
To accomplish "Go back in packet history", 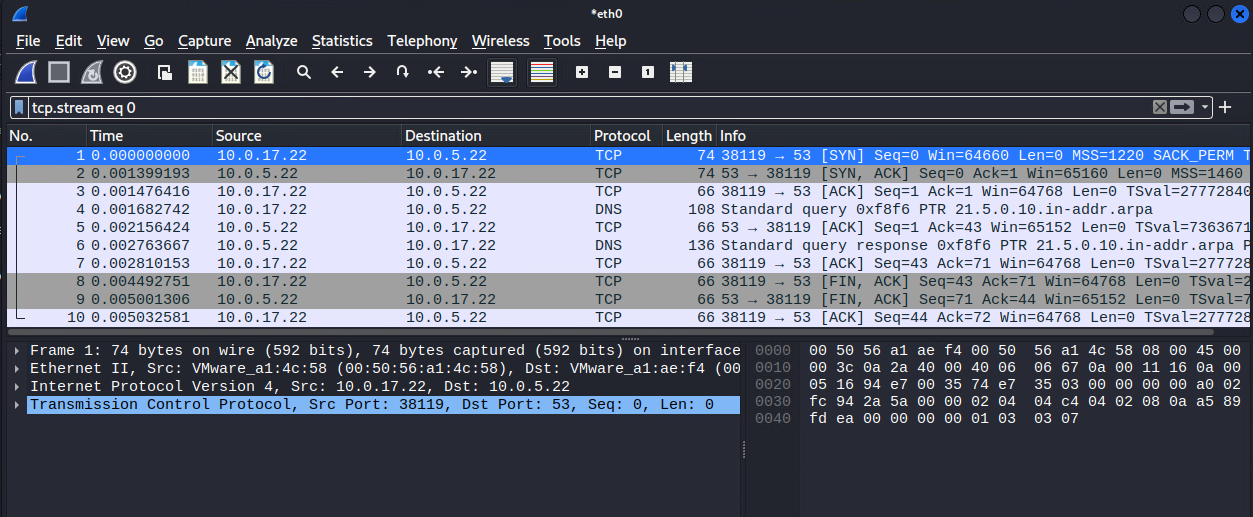I will (337, 72).
